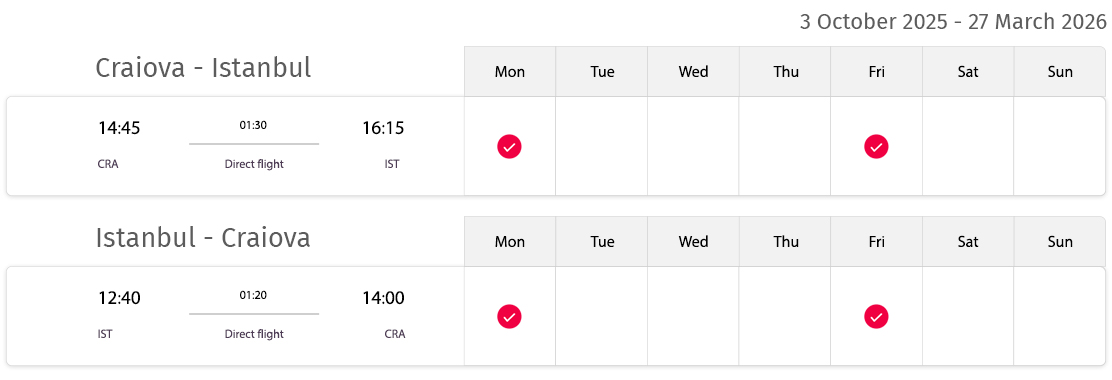Screen dimensions: 1112x380
Task: Select Sun header in Istanbul - Craiova table
Action: point(1060,242)
